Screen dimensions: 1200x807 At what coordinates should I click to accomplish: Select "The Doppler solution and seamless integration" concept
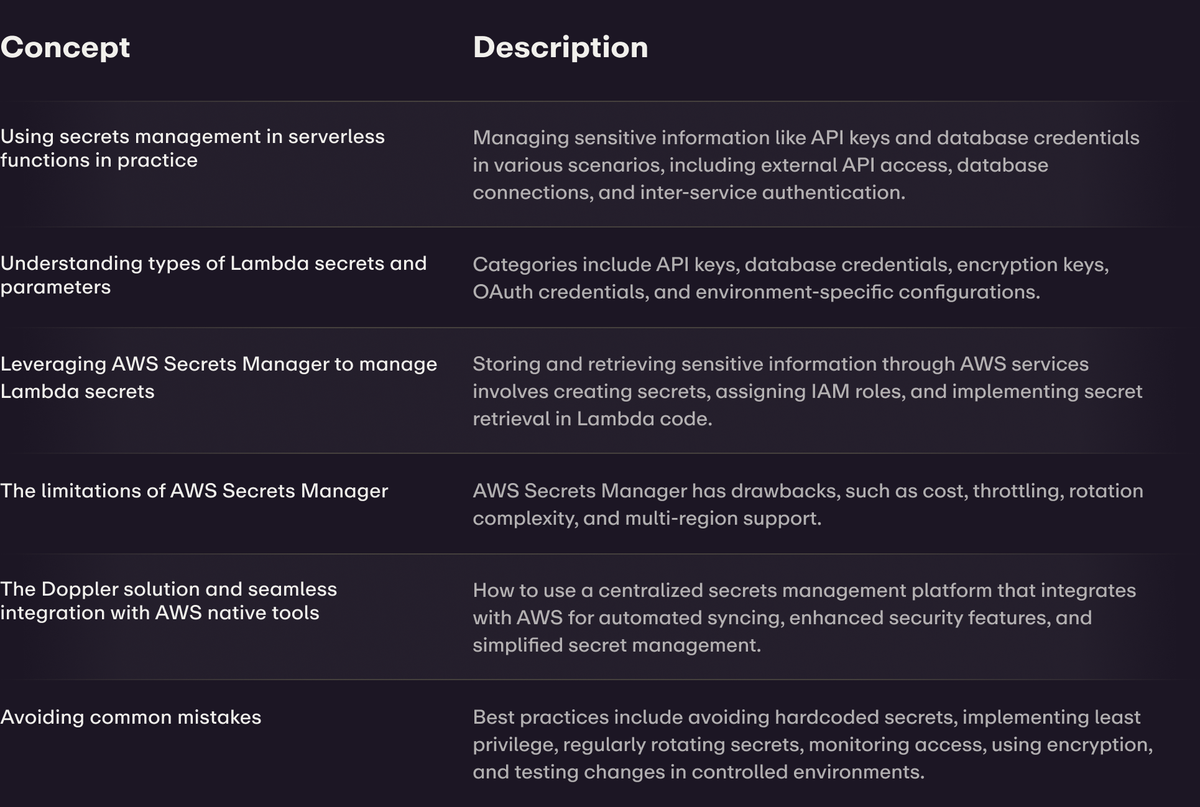(x=168, y=601)
